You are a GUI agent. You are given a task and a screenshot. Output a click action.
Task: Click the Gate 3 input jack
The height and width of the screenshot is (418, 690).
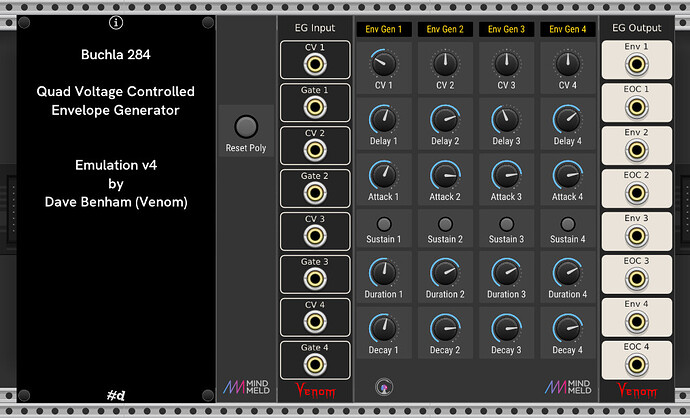pyautogui.click(x=315, y=279)
